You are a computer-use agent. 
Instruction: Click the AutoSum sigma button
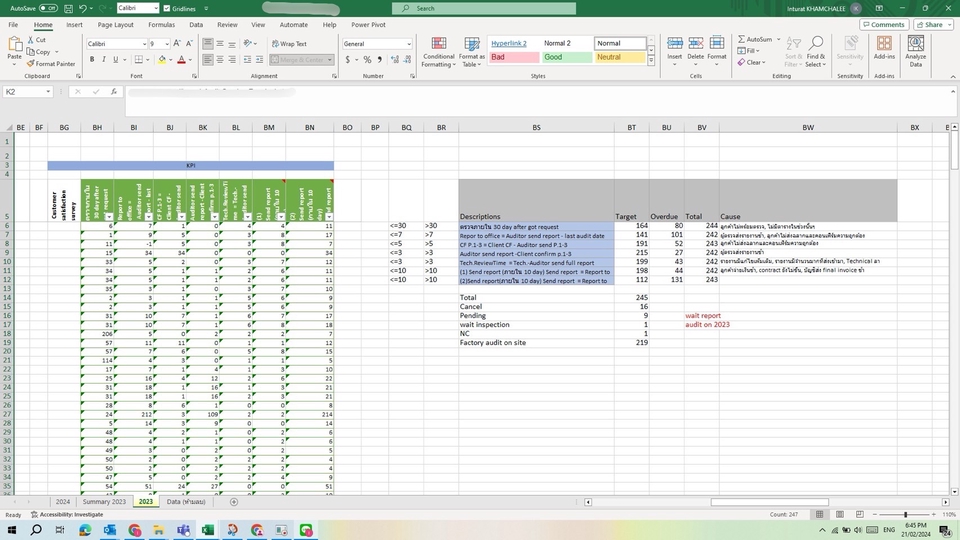754,39
